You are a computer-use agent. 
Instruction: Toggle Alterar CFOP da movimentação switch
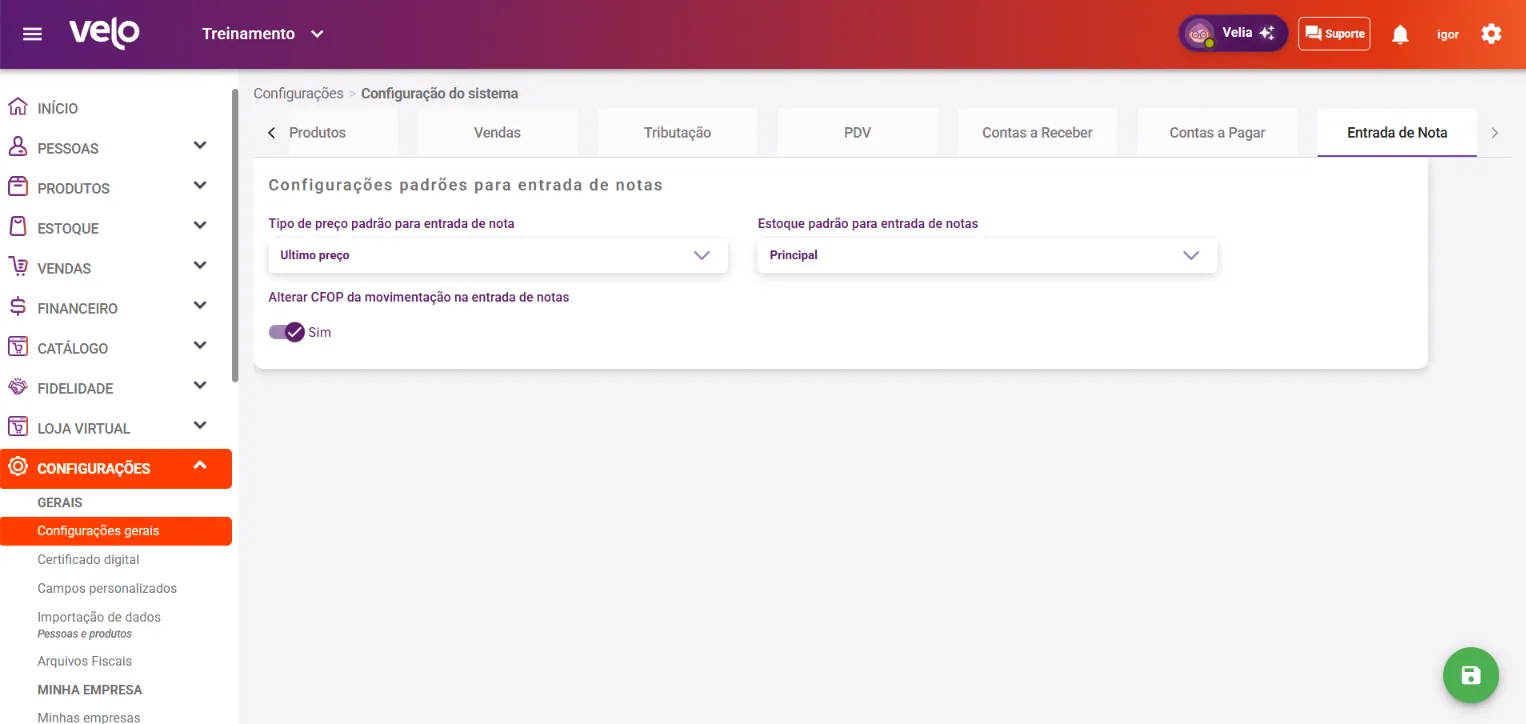pyautogui.click(x=286, y=332)
